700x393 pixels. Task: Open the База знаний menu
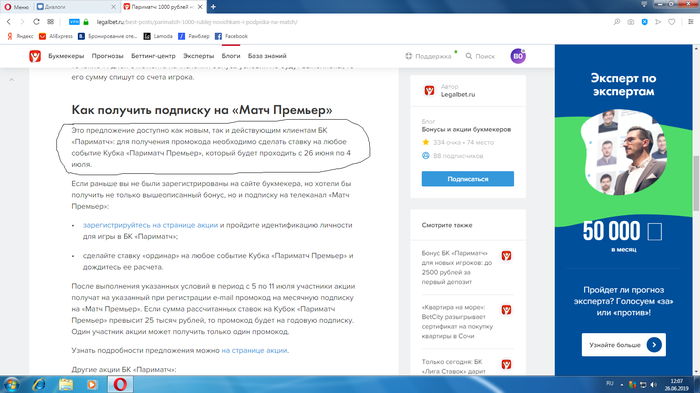click(267, 56)
